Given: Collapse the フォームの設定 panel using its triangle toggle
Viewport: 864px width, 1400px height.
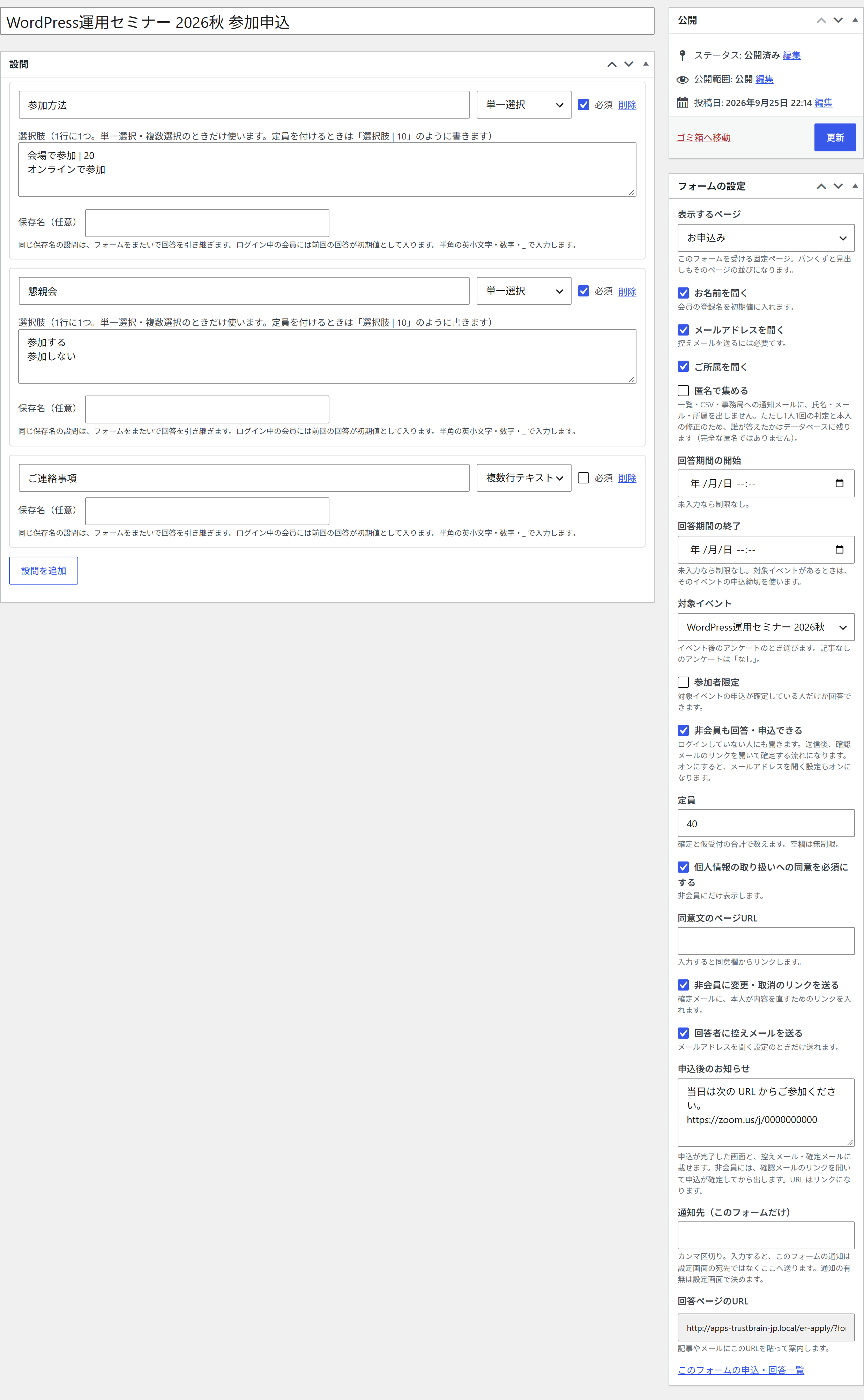Looking at the screenshot, I should (x=855, y=186).
